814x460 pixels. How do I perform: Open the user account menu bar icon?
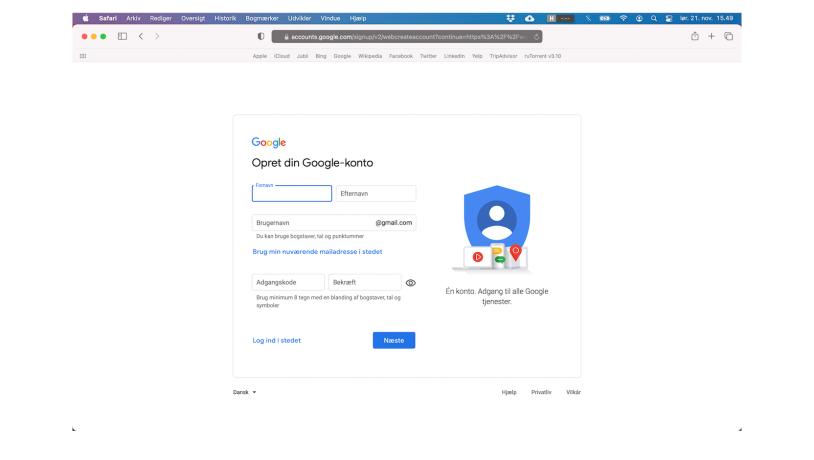click(639, 18)
